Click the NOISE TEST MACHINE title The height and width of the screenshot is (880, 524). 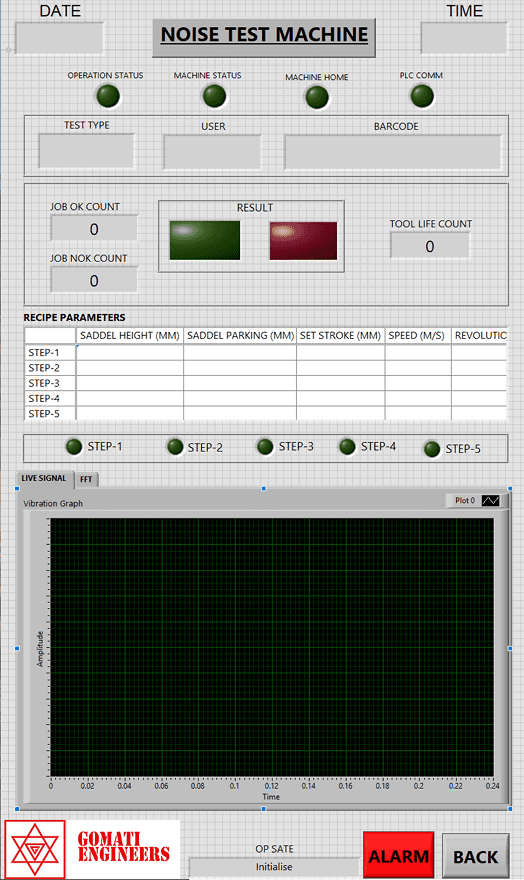click(x=264, y=35)
